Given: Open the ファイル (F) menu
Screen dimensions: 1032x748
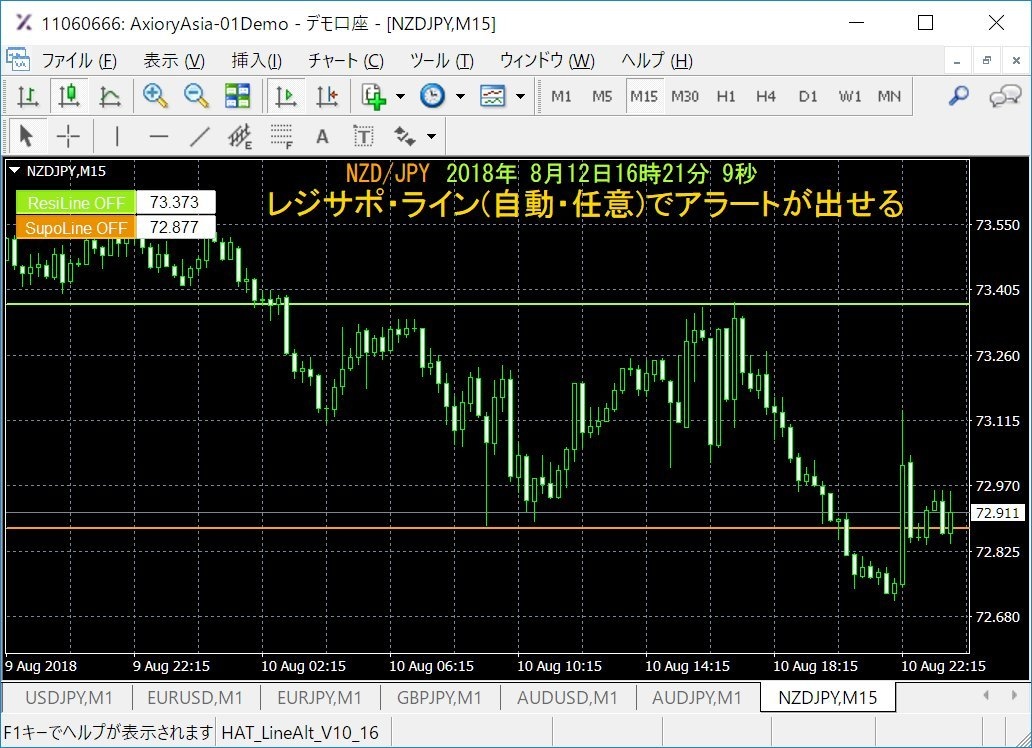Looking at the screenshot, I should click(79, 61).
